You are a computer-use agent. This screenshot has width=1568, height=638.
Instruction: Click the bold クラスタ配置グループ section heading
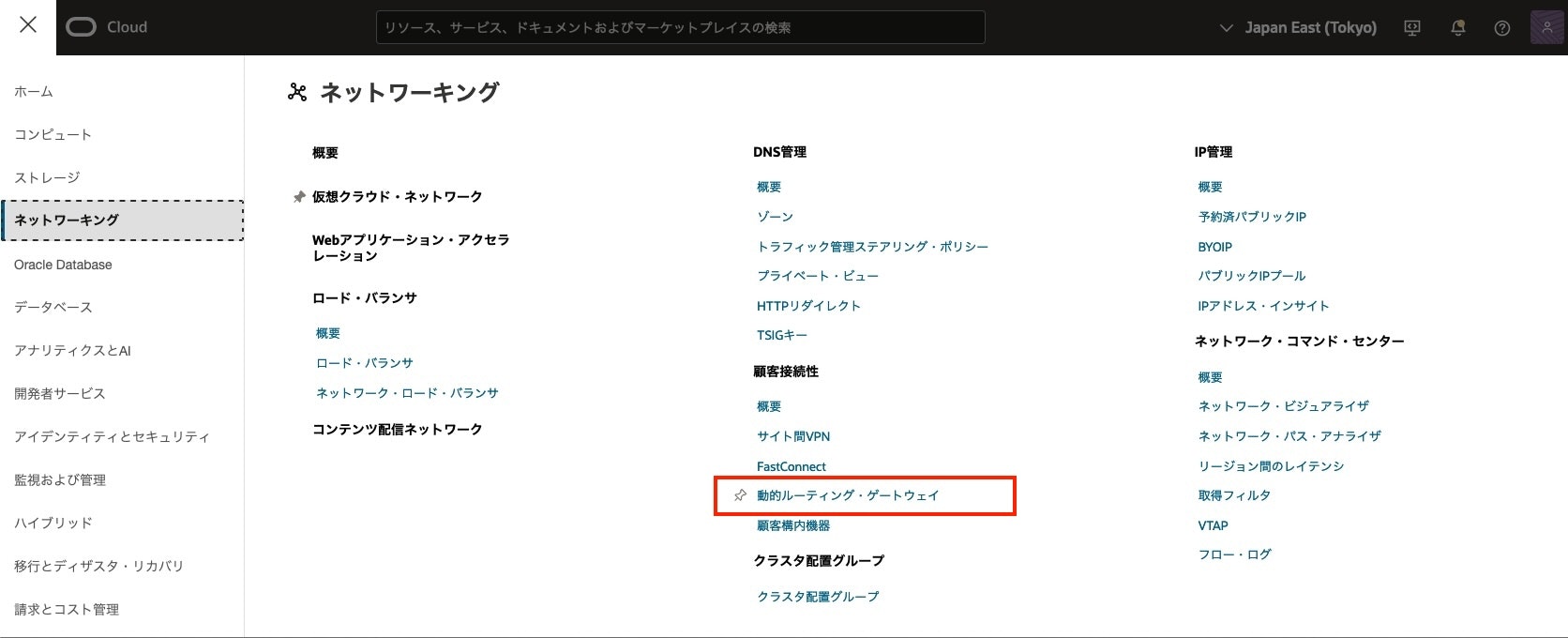819,561
